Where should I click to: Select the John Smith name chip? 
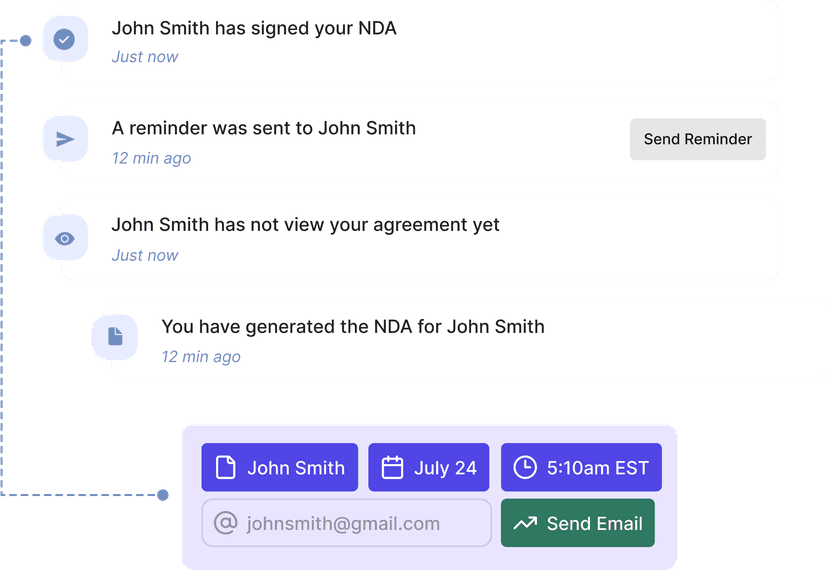[x=280, y=467]
